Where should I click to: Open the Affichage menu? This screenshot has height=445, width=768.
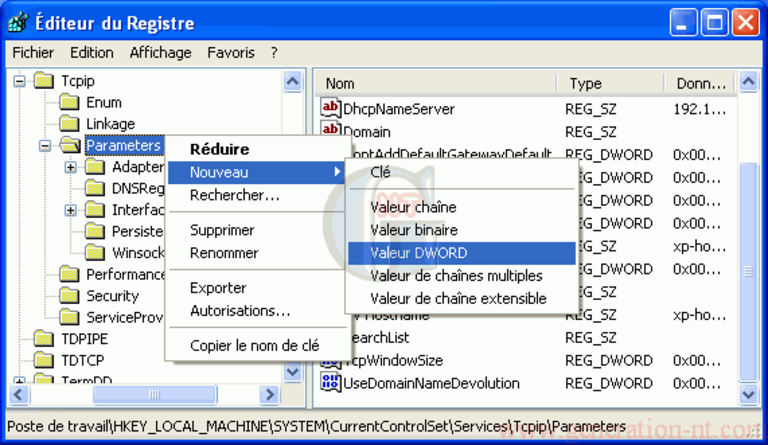click(x=161, y=52)
